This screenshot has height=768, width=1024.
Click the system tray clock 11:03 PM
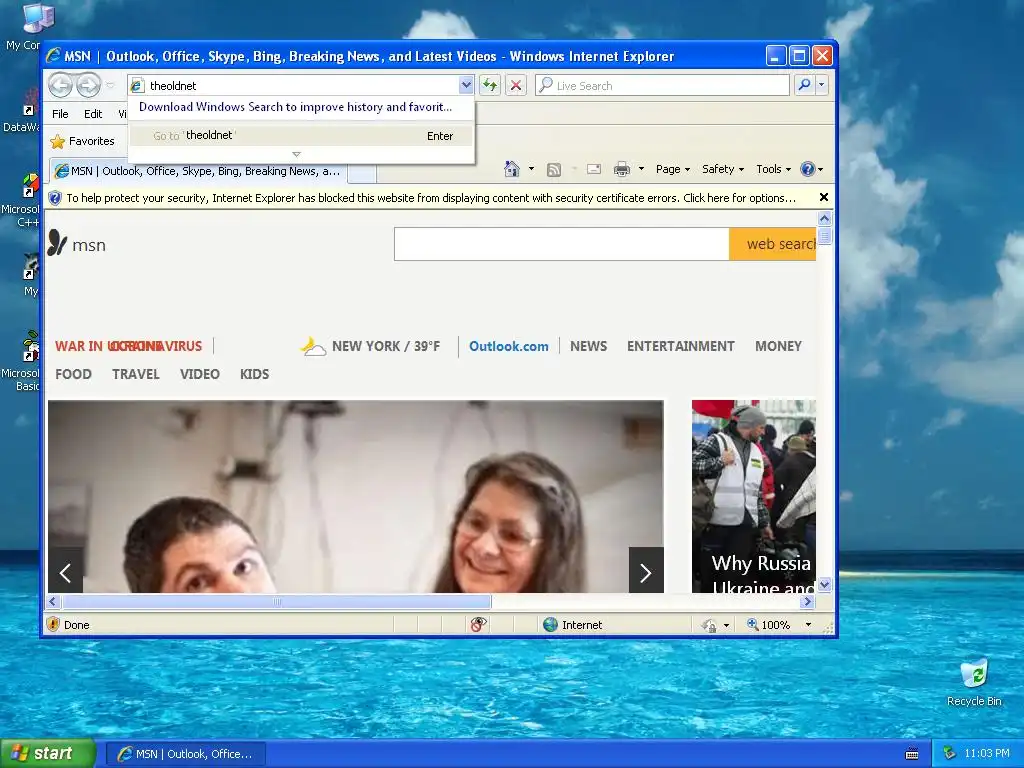pyautogui.click(x=987, y=754)
